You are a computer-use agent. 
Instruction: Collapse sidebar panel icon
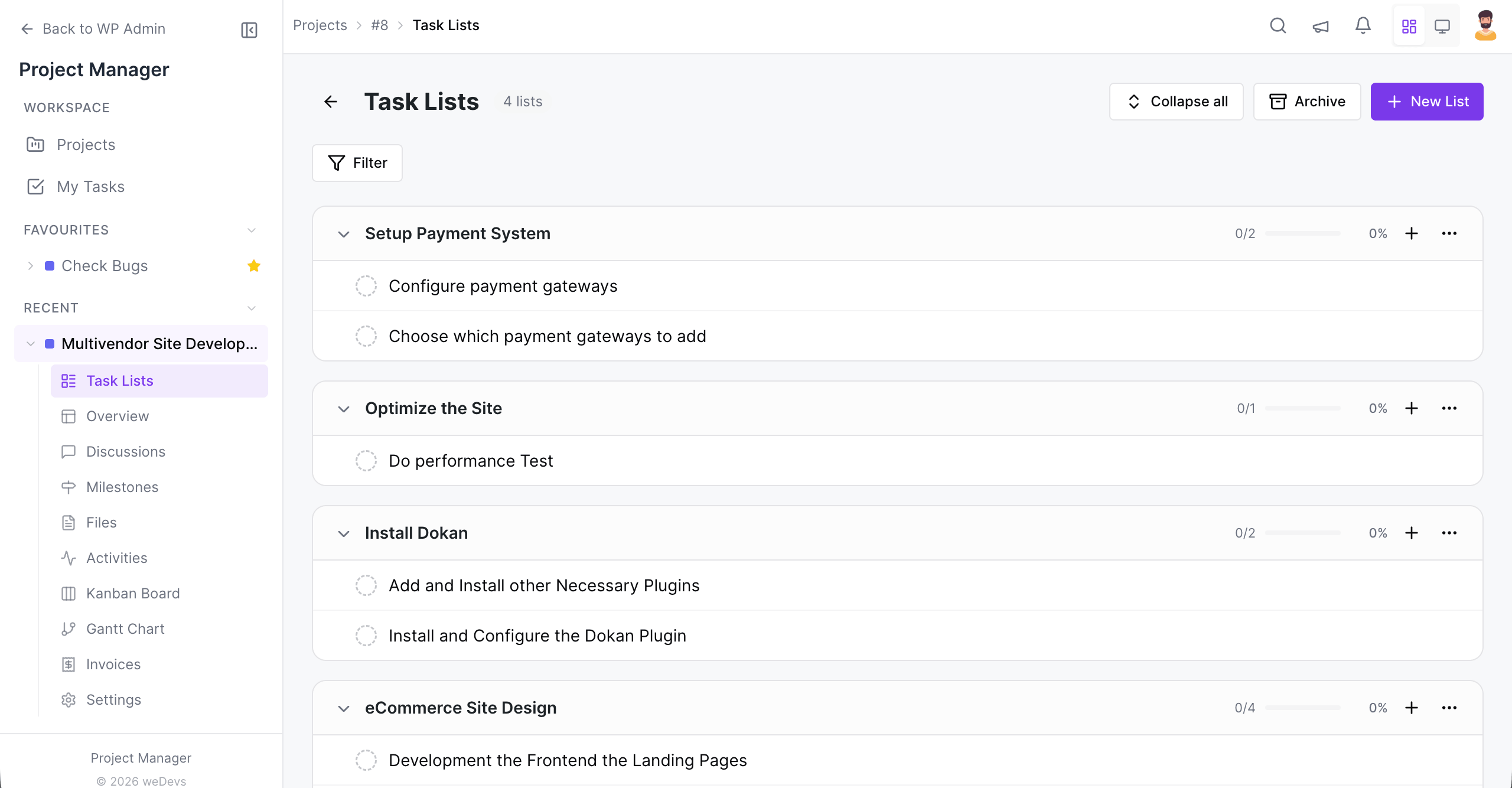pos(249,30)
